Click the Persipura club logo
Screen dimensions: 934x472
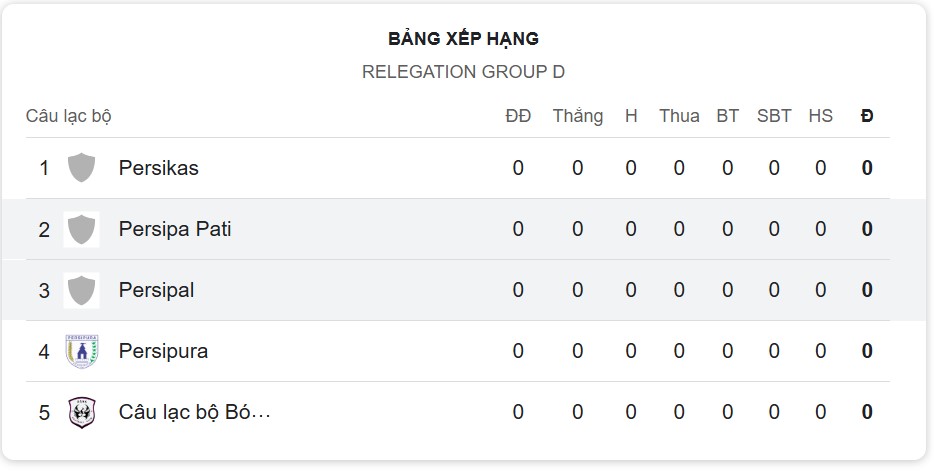[x=81, y=351]
